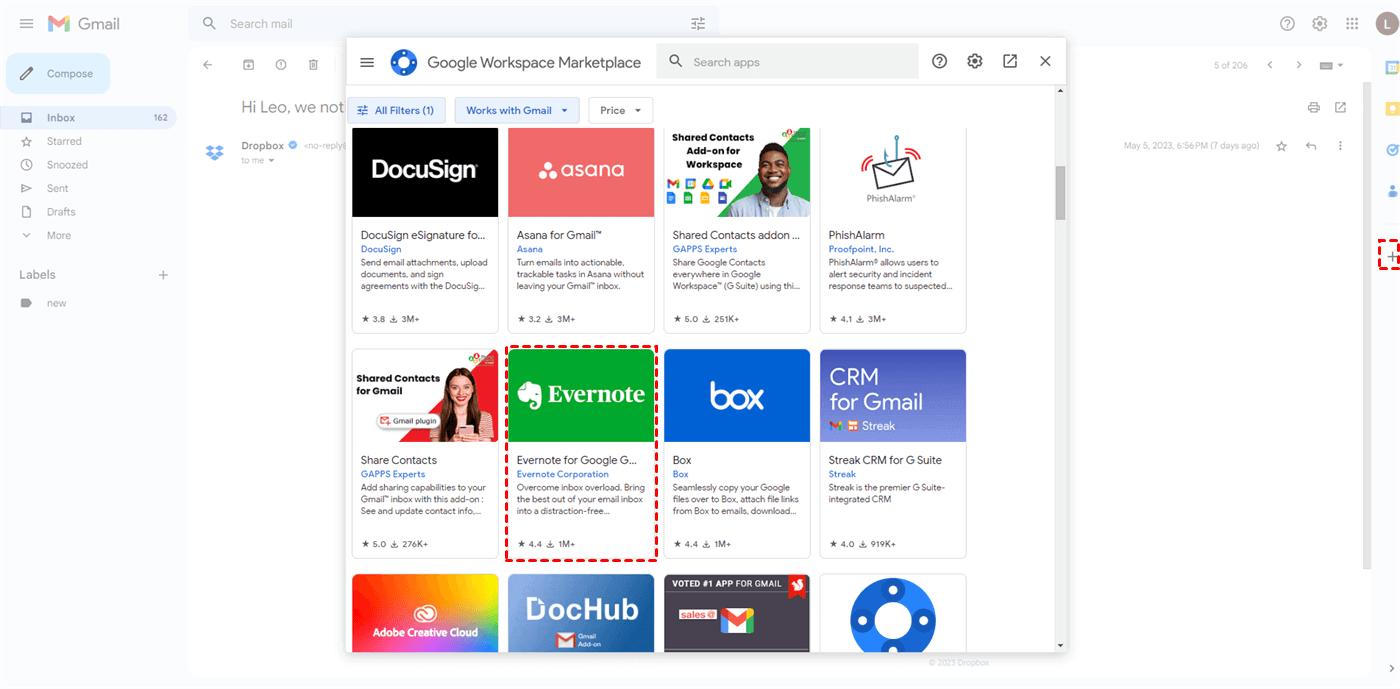The width and height of the screenshot is (1400, 689).
Task: Open the Gmail main menu hamburger icon
Action: (x=26, y=23)
